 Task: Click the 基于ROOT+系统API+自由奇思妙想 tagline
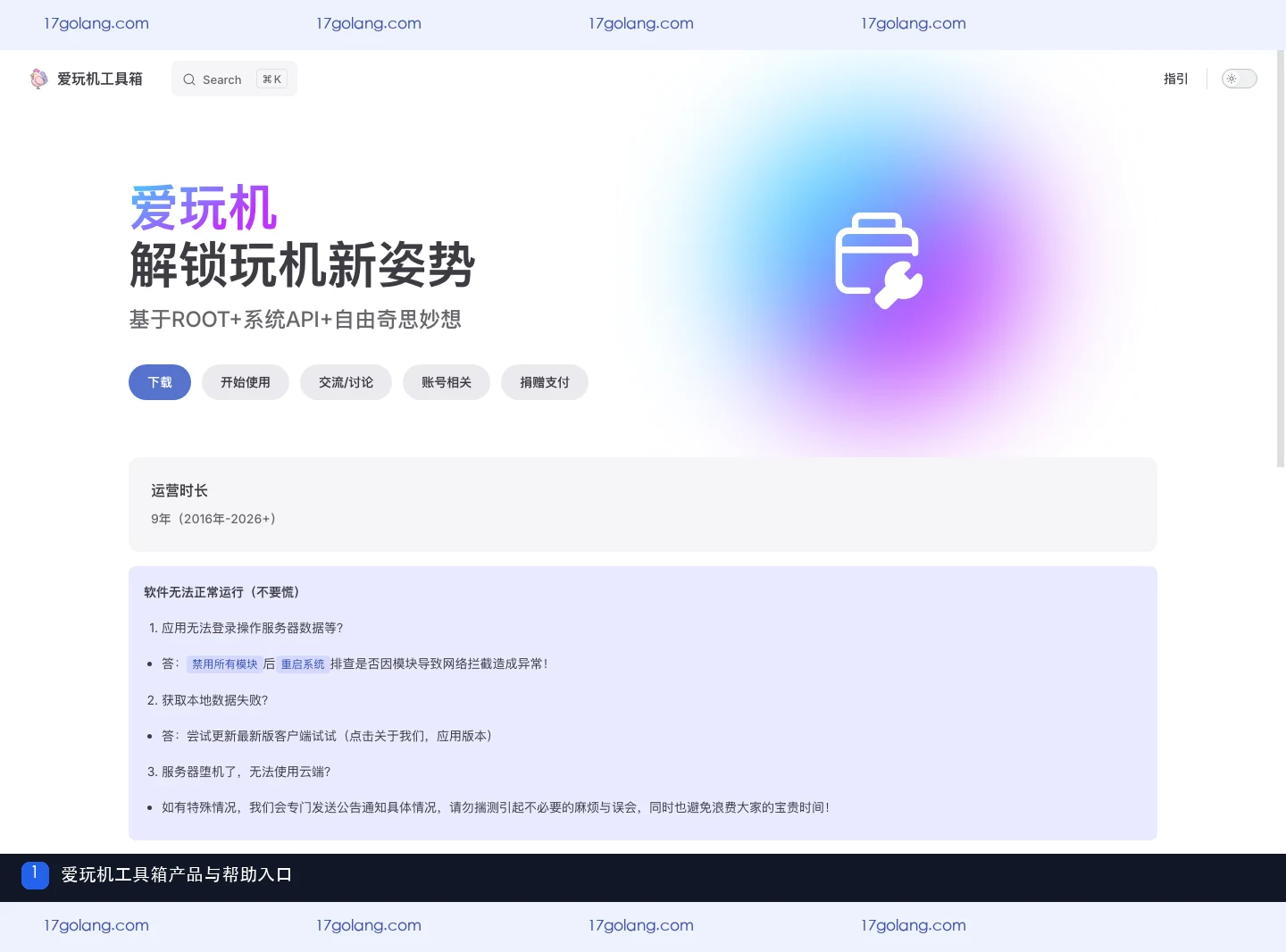[x=296, y=320]
